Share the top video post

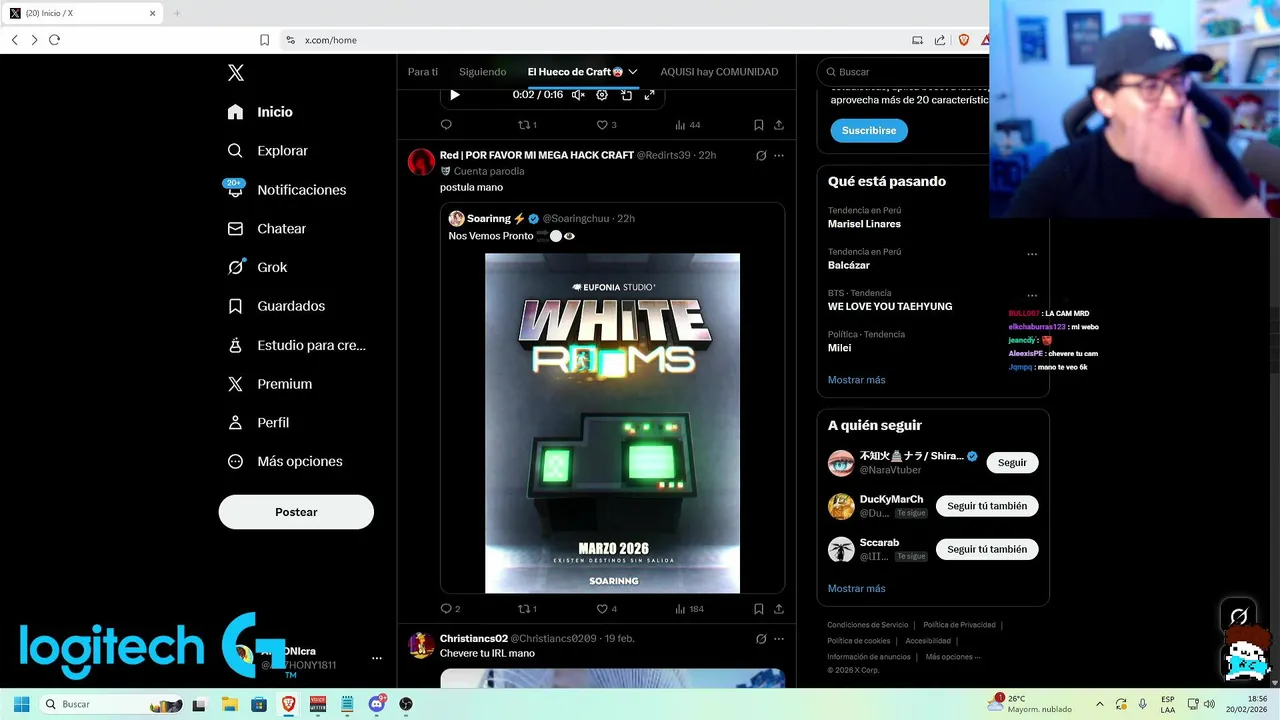[779, 125]
